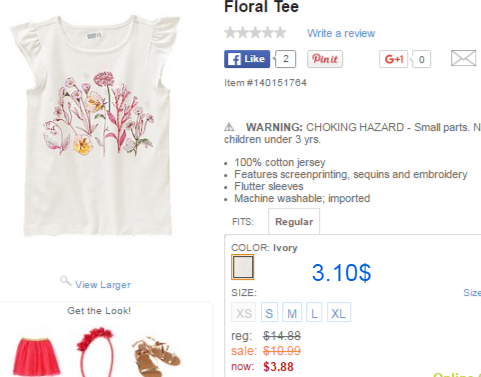This screenshot has height=377, width=481.
Task: Open the Facebook like count bubble
Action: point(285,59)
